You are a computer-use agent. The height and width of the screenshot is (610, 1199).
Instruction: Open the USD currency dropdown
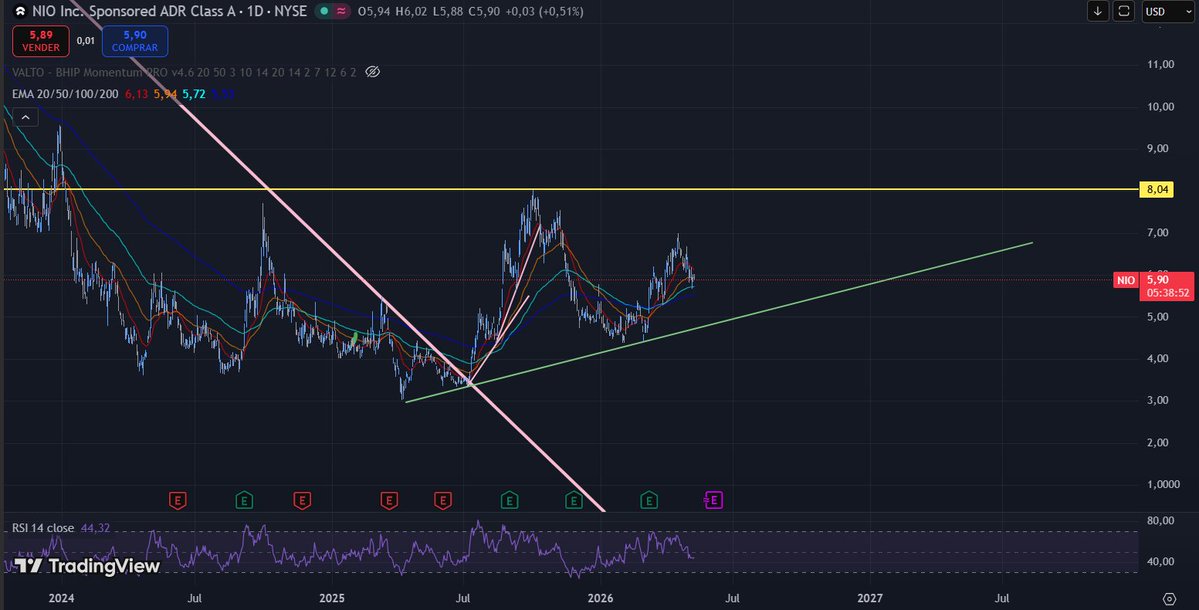1168,11
